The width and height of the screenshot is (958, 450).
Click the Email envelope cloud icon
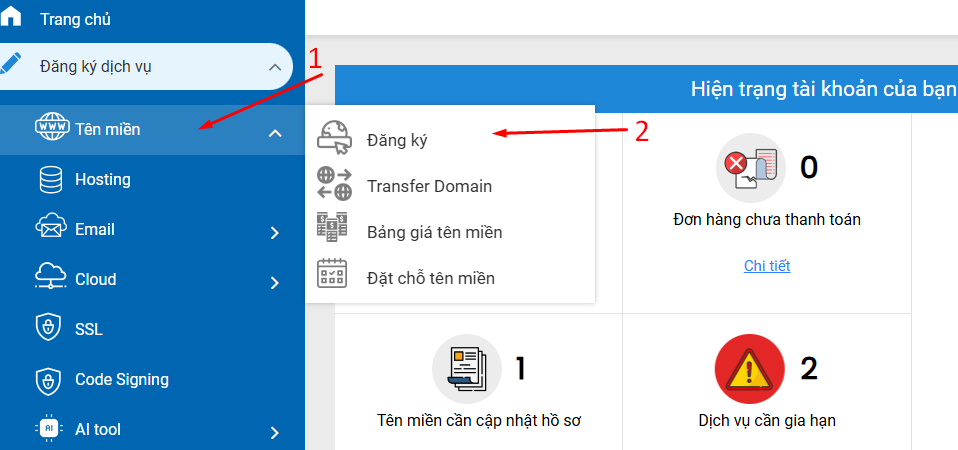(50, 229)
